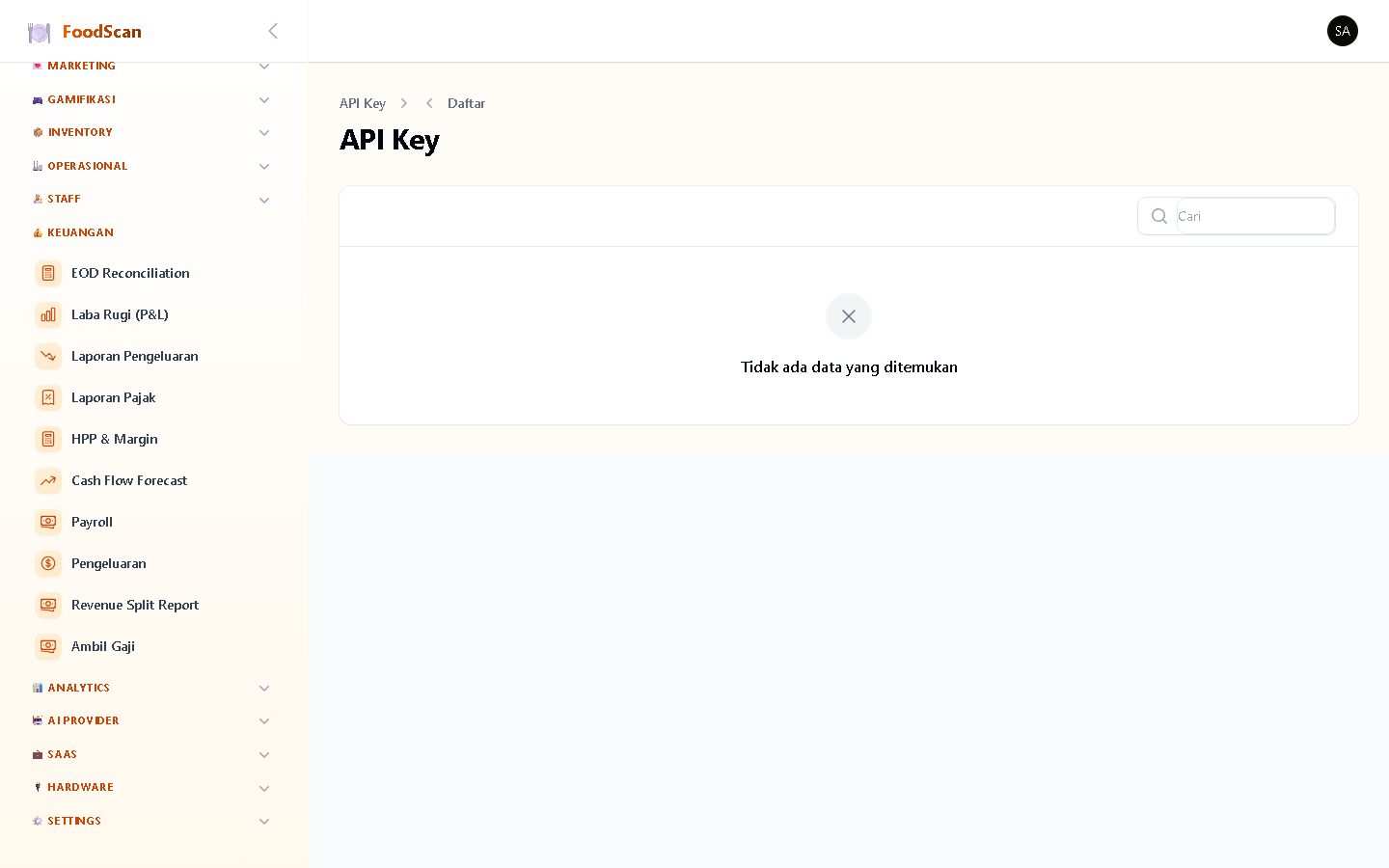Screen dimensions: 1389x868
Task: Click the SAAS section header
Action: pyautogui.click(x=63, y=754)
